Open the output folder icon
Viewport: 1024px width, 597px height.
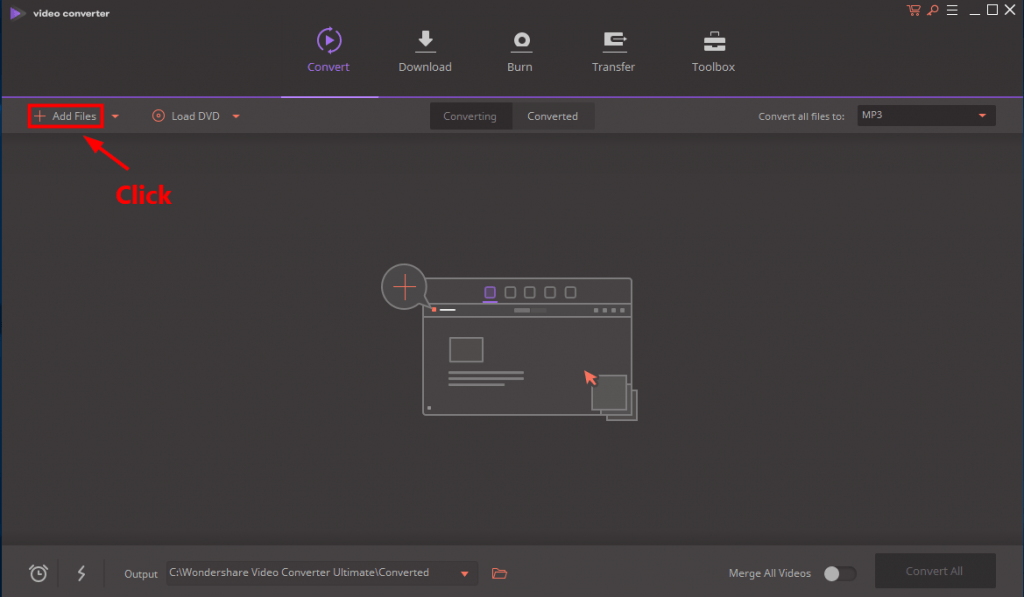tap(500, 573)
